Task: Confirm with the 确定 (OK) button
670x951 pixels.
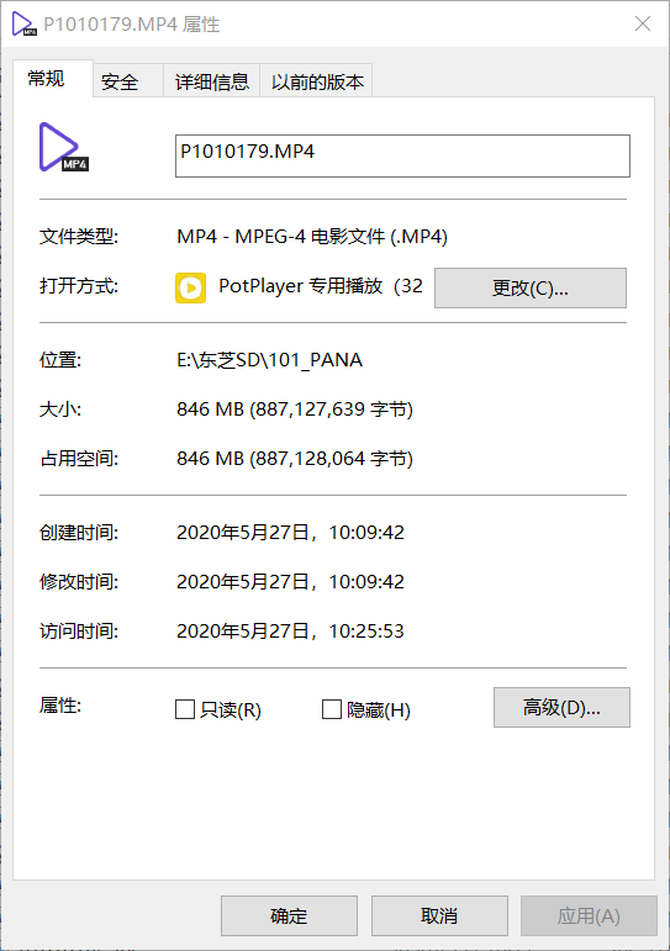Action: tap(289, 916)
